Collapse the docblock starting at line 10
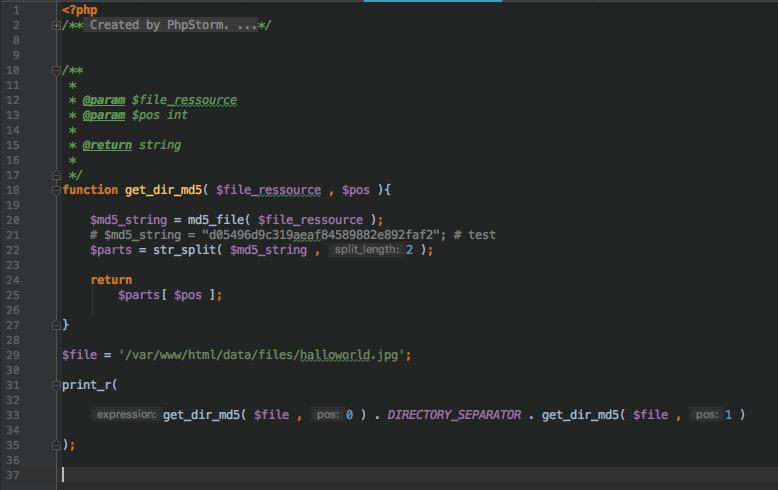Viewport: 778px width, 490px height. (56, 70)
